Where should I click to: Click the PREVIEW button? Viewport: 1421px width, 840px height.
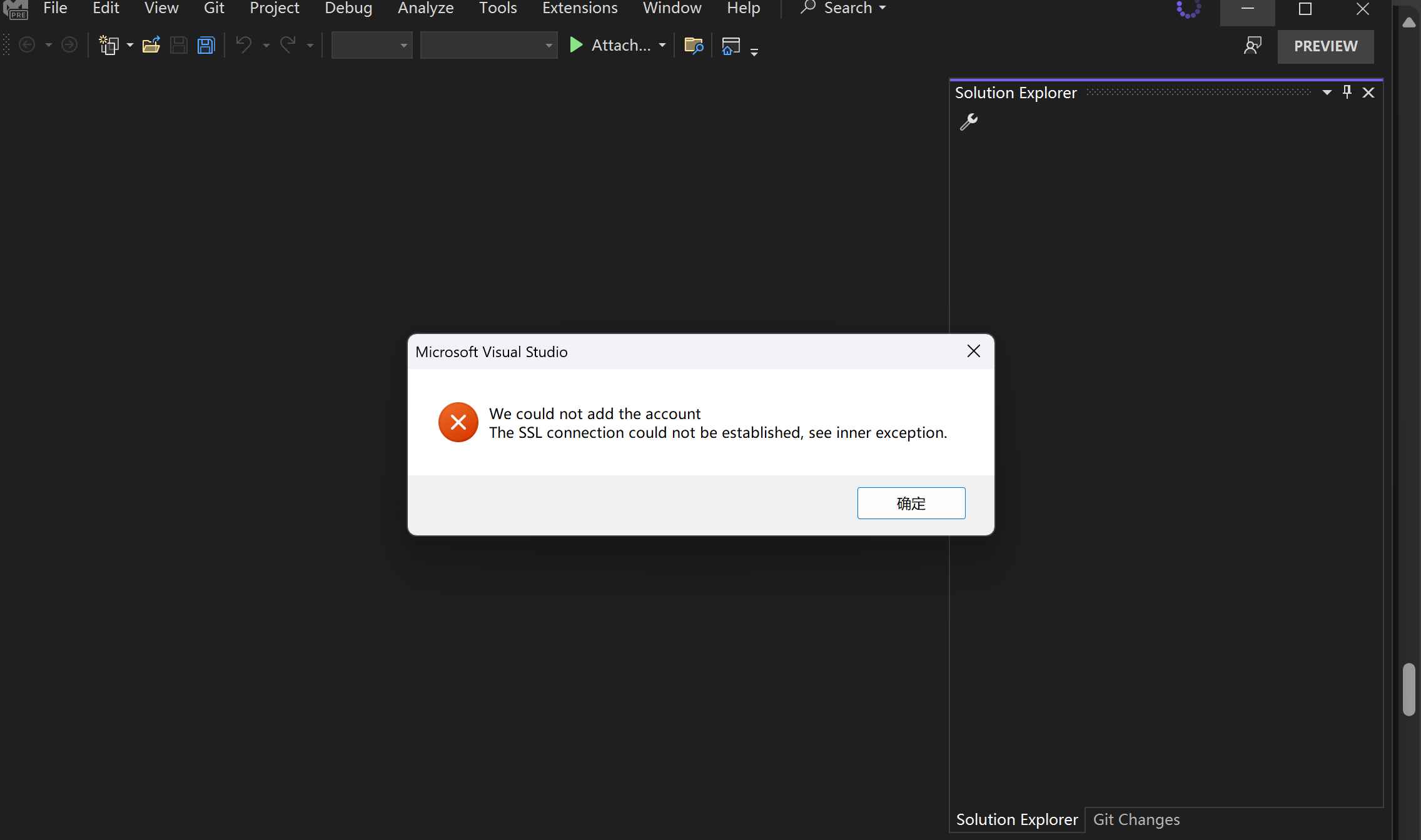(1326, 46)
